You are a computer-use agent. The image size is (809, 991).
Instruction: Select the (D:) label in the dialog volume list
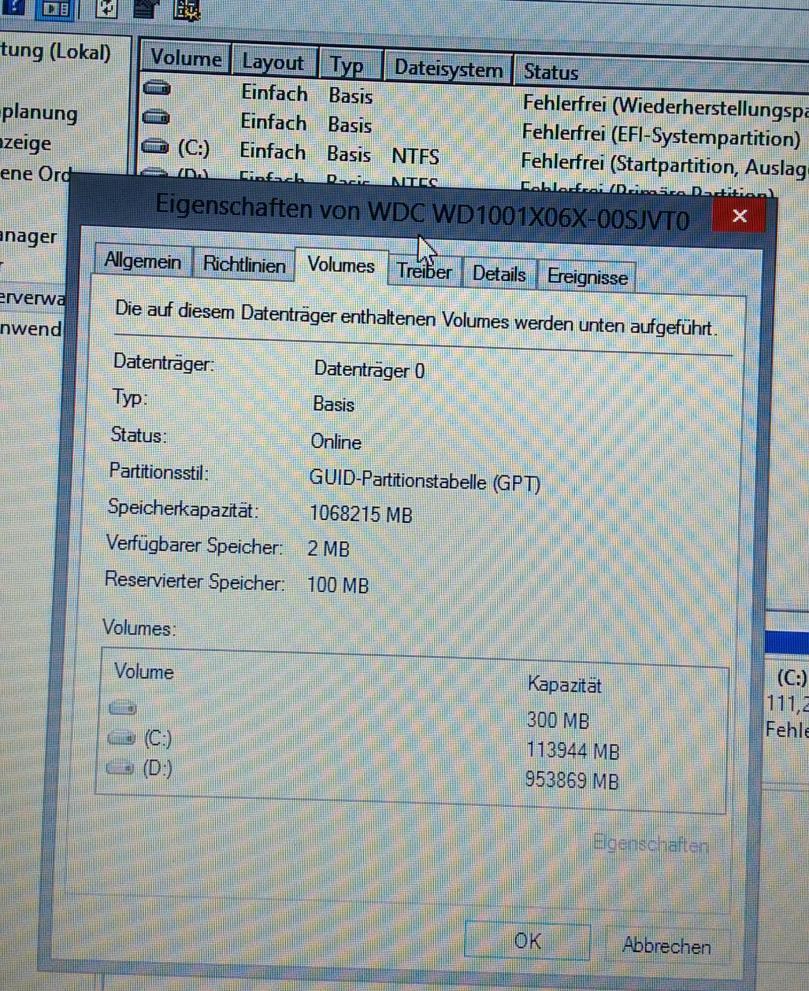(157, 769)
